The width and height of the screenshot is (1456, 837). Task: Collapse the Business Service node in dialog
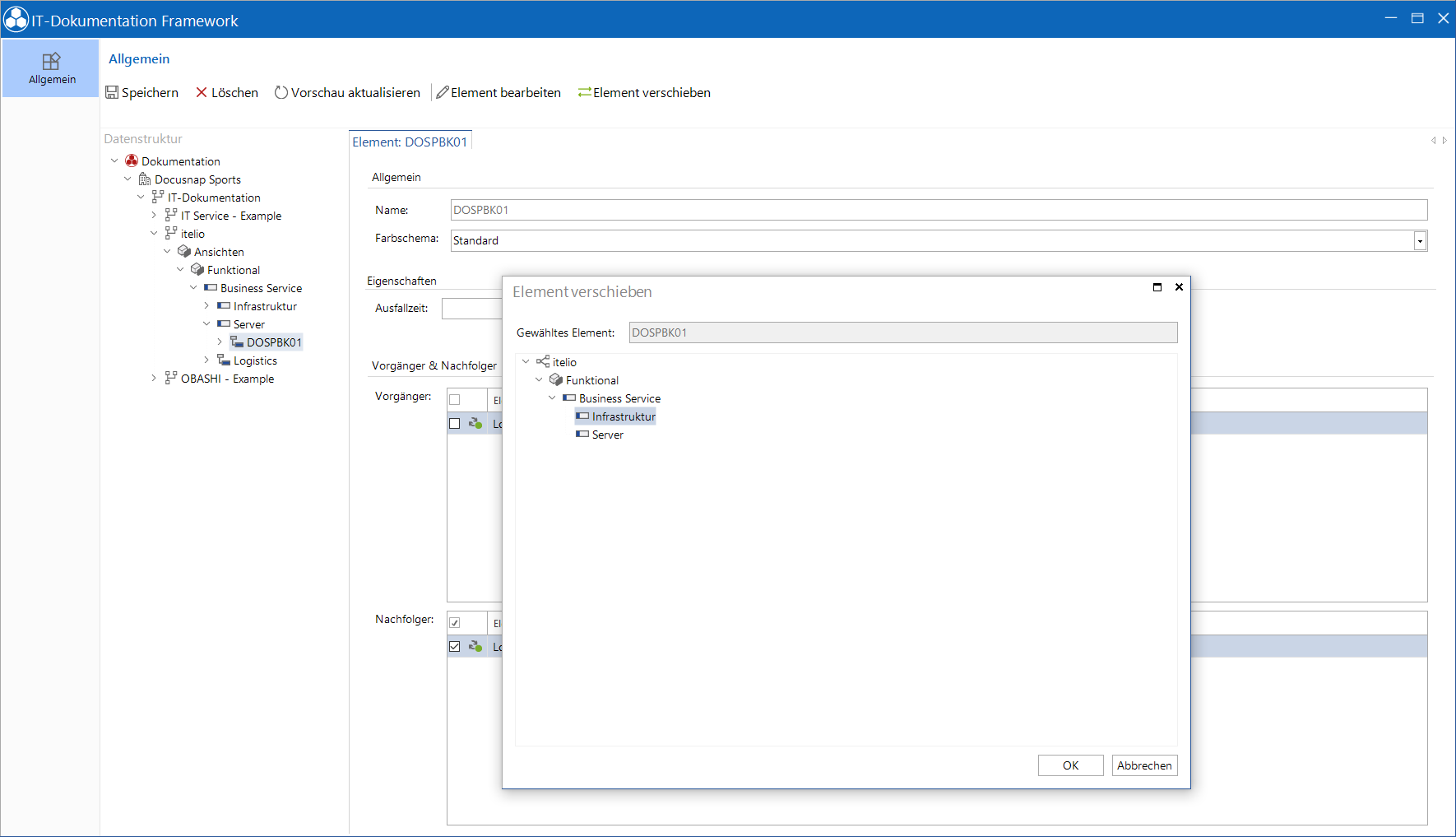552,398
